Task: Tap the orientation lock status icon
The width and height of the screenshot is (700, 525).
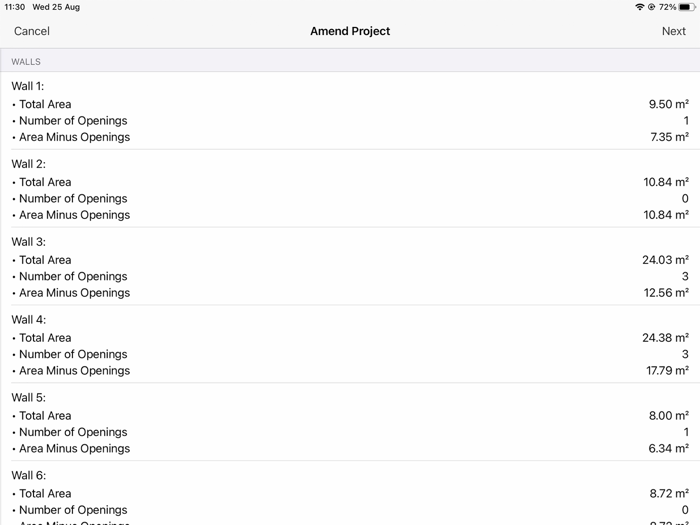Action: (x=651, y=7)
